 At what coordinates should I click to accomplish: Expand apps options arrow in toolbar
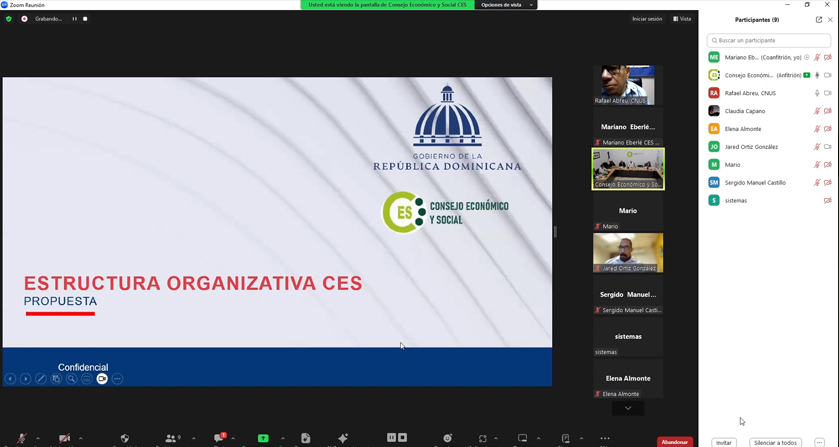(495, 438)
